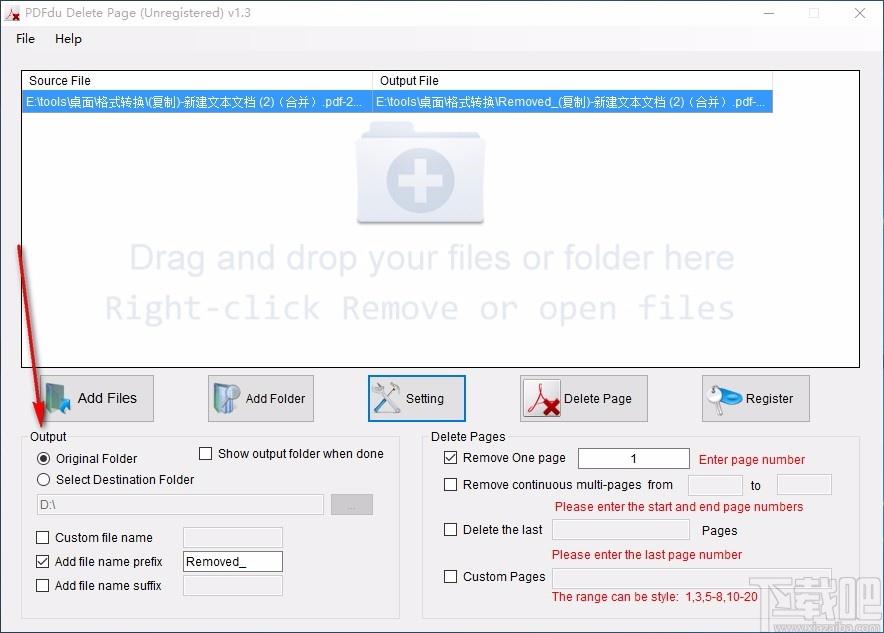Click the continuous pages 'from' field
The image size is (884, 633).
pyautogui.click(x=715, y=485)
